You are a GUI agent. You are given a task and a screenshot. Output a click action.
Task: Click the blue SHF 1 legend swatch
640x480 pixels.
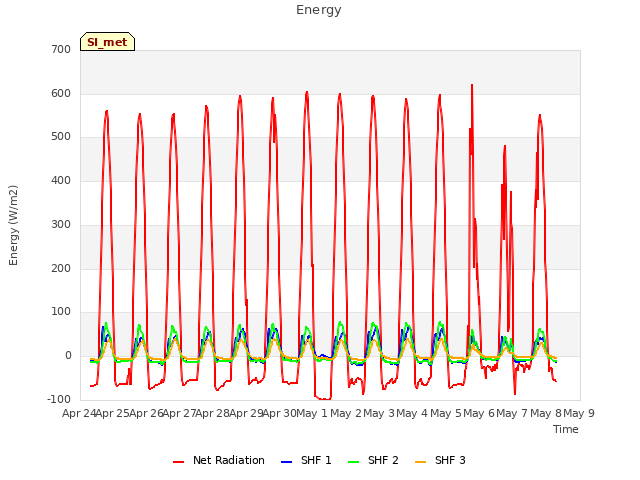(287, 462)
